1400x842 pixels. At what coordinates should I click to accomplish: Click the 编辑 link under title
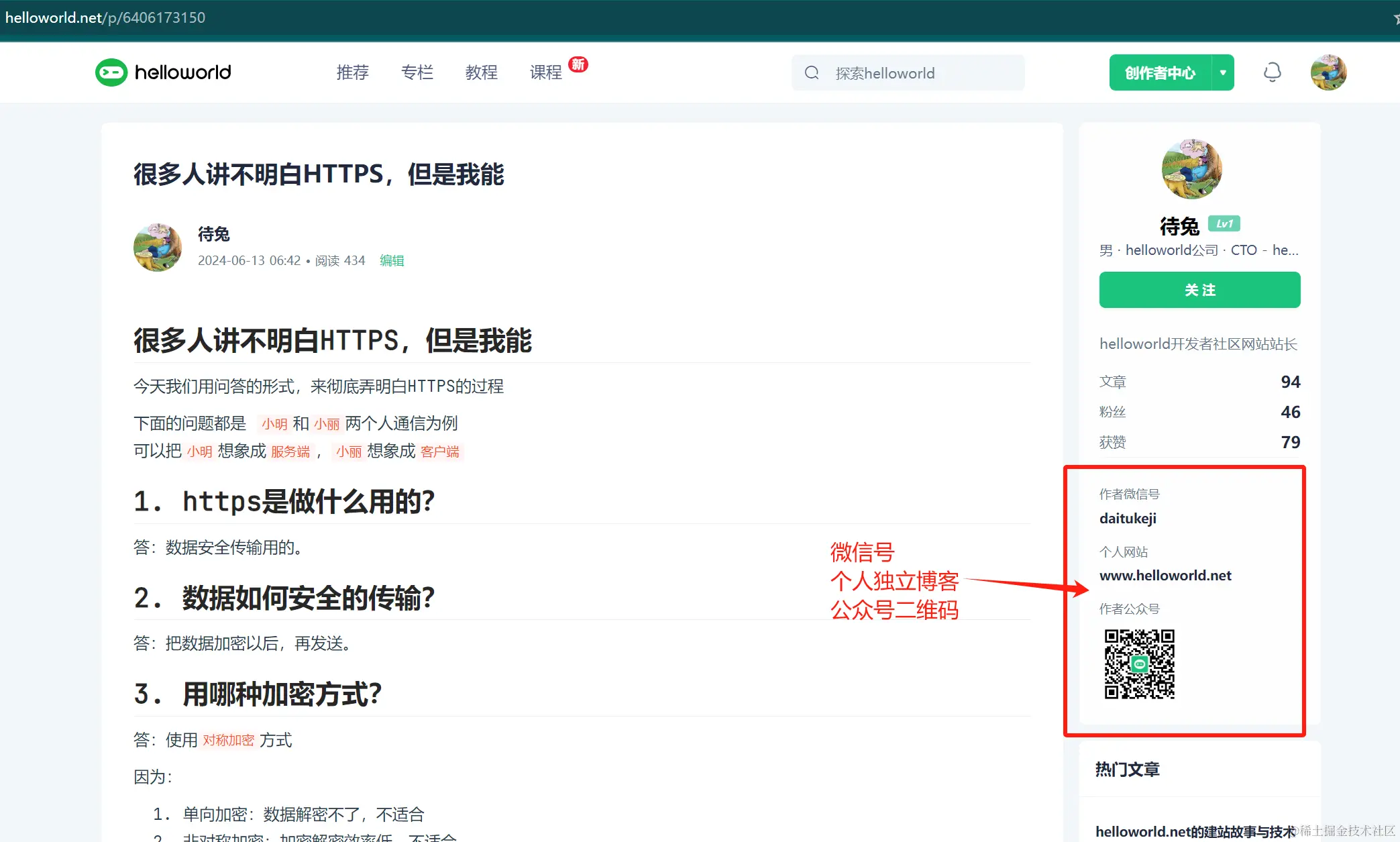pos(392,260)
